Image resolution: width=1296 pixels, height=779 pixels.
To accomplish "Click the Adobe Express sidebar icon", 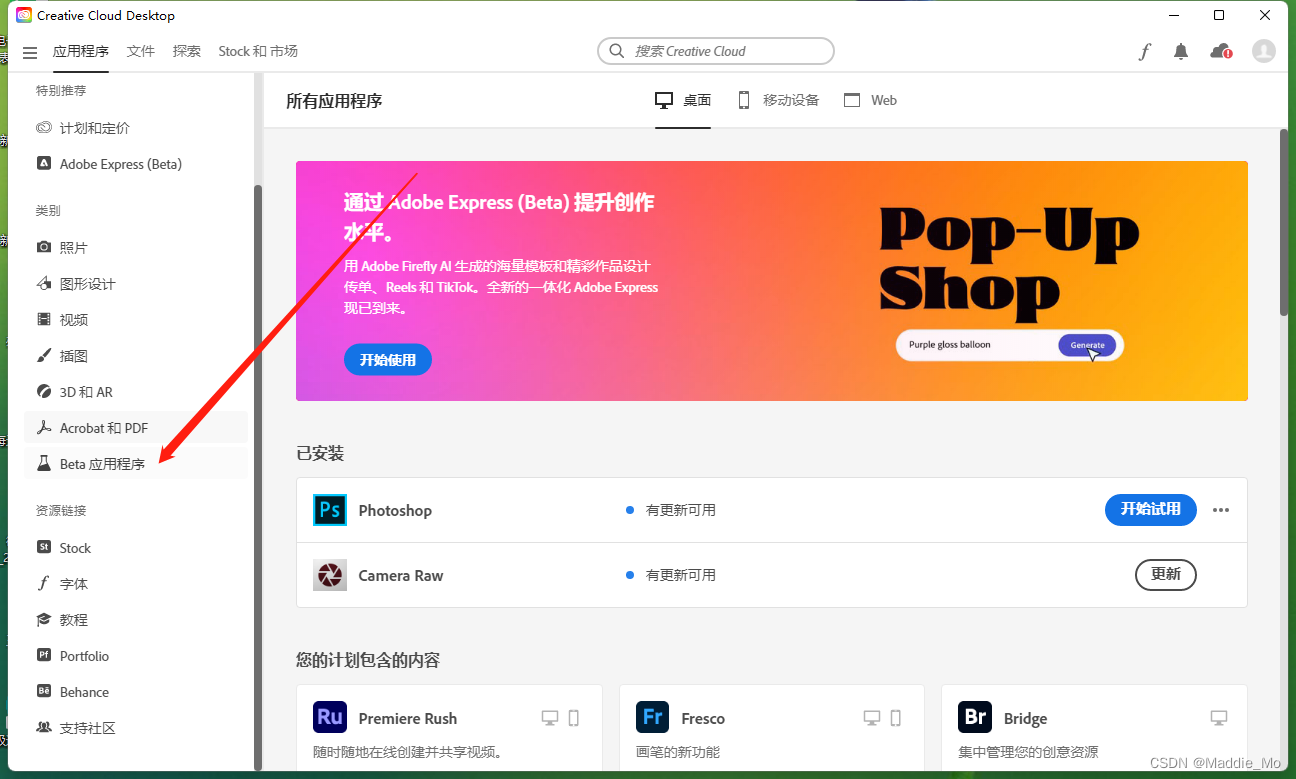I will [44, 163].
